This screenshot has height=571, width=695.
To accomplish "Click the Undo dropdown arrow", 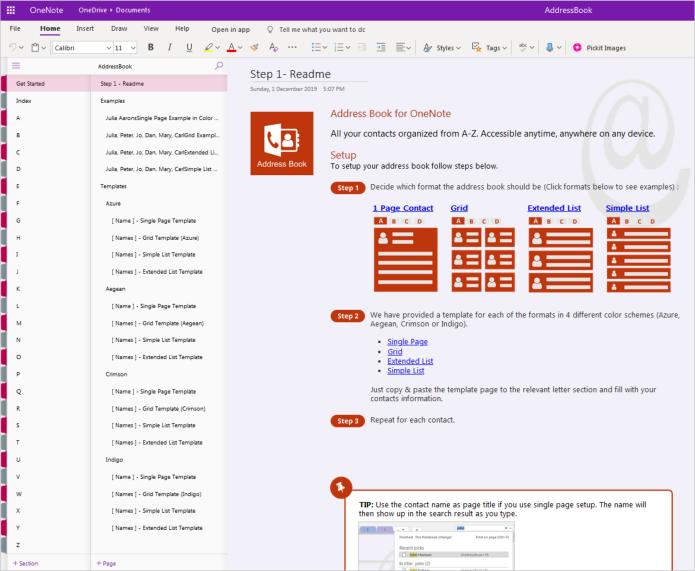I will click(21, 48).
